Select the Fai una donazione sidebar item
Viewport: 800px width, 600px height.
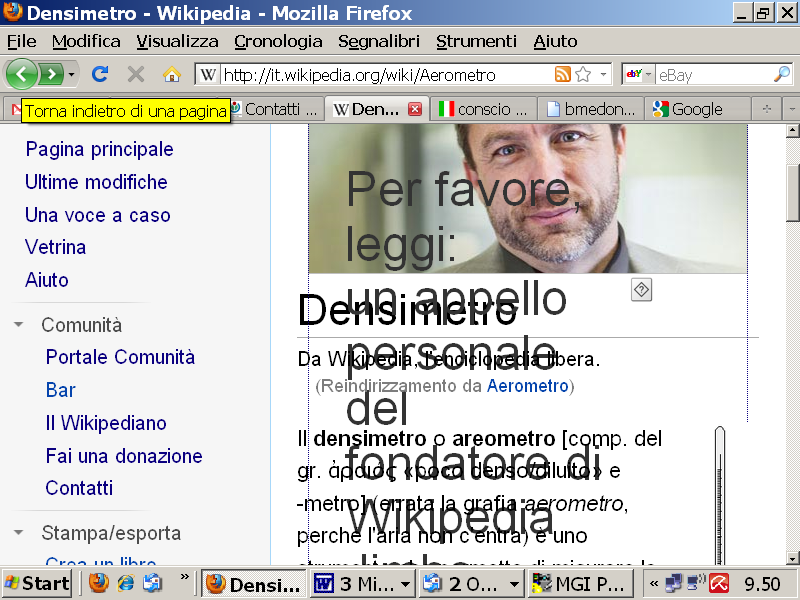(123, 455)
